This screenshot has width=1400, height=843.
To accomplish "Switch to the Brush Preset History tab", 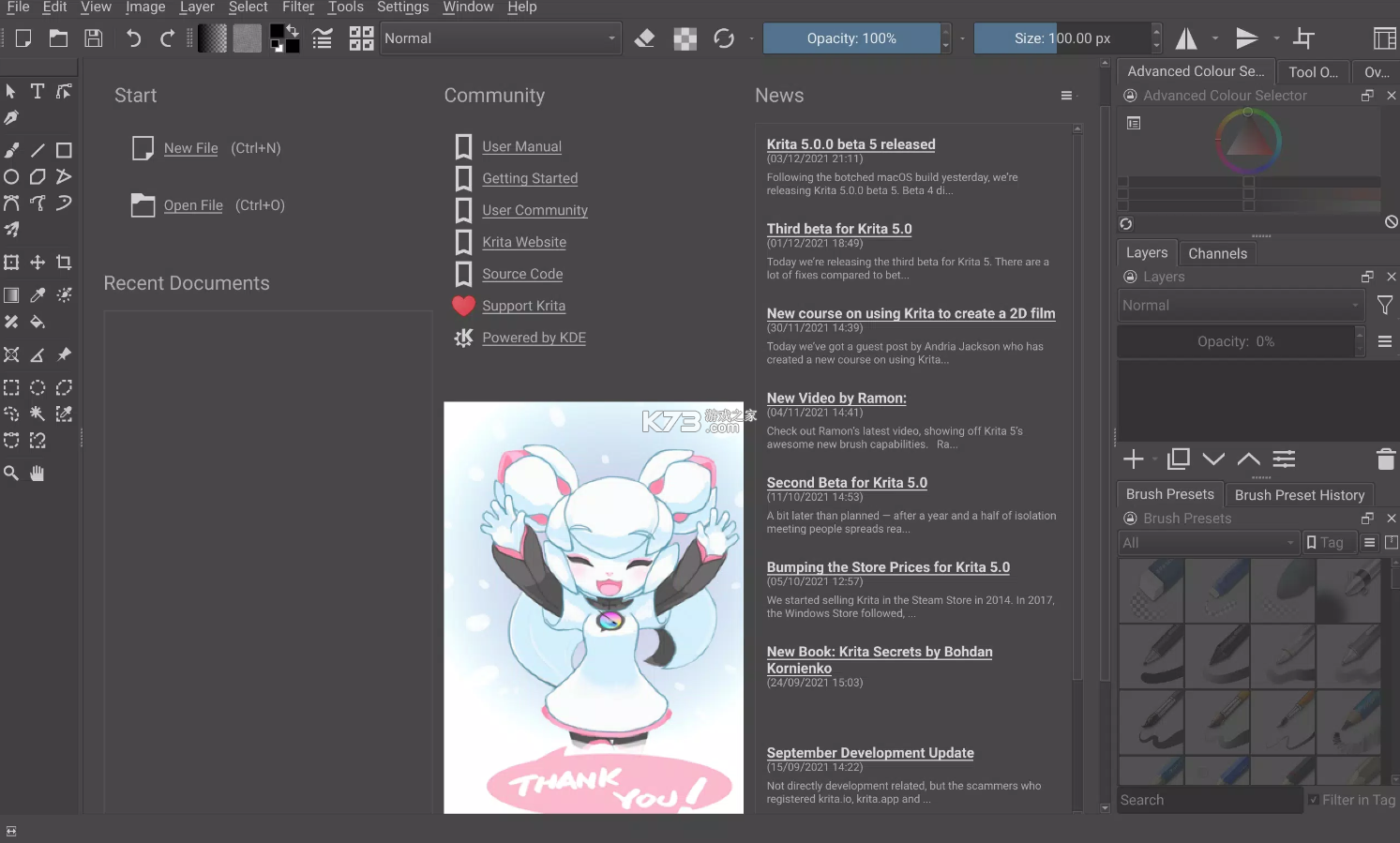I will pyautogui.click(x=1300, y=495).
